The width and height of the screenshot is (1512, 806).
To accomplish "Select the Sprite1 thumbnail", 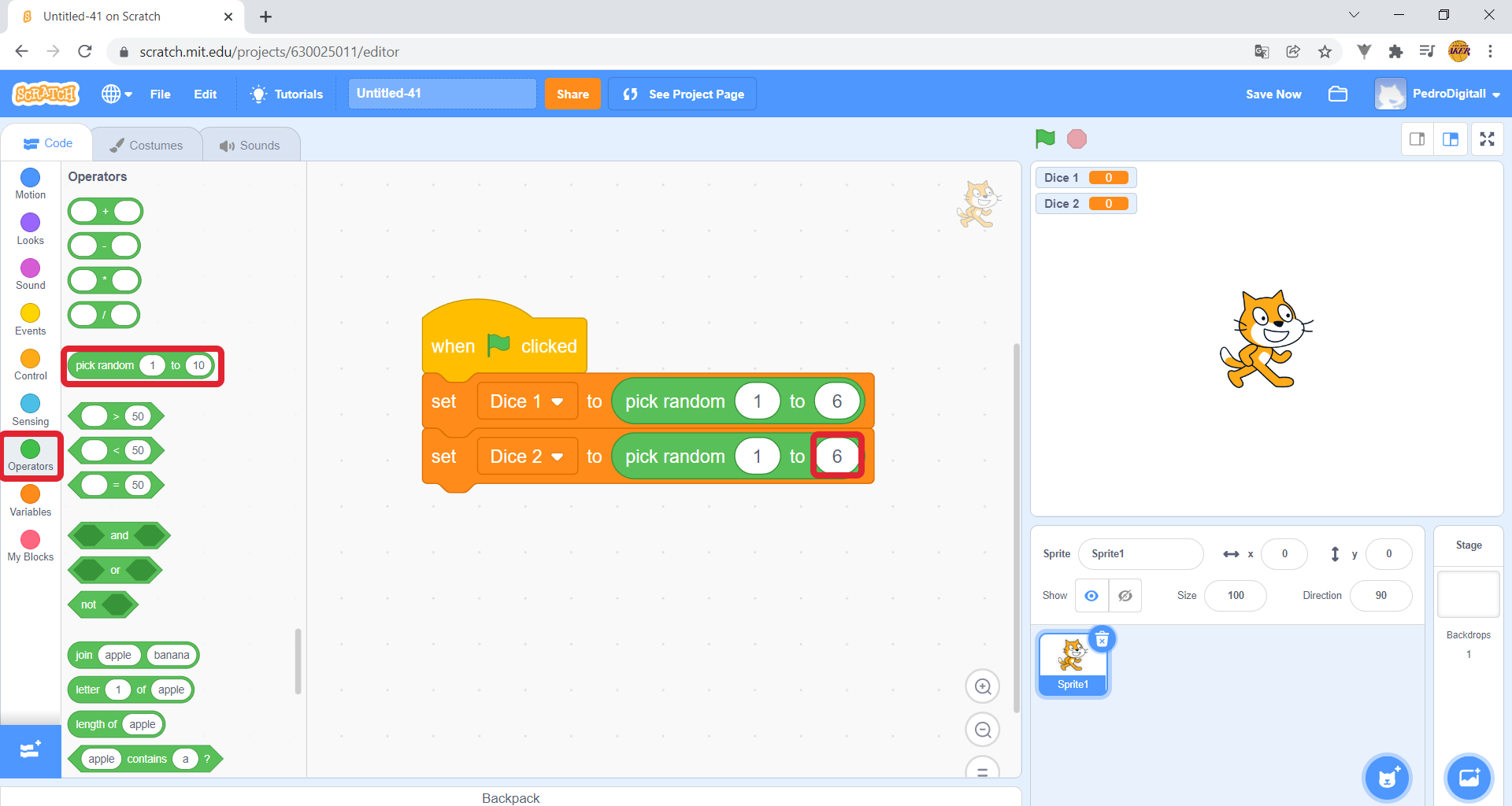I will pyautogui.click(x=1073, y=664).
